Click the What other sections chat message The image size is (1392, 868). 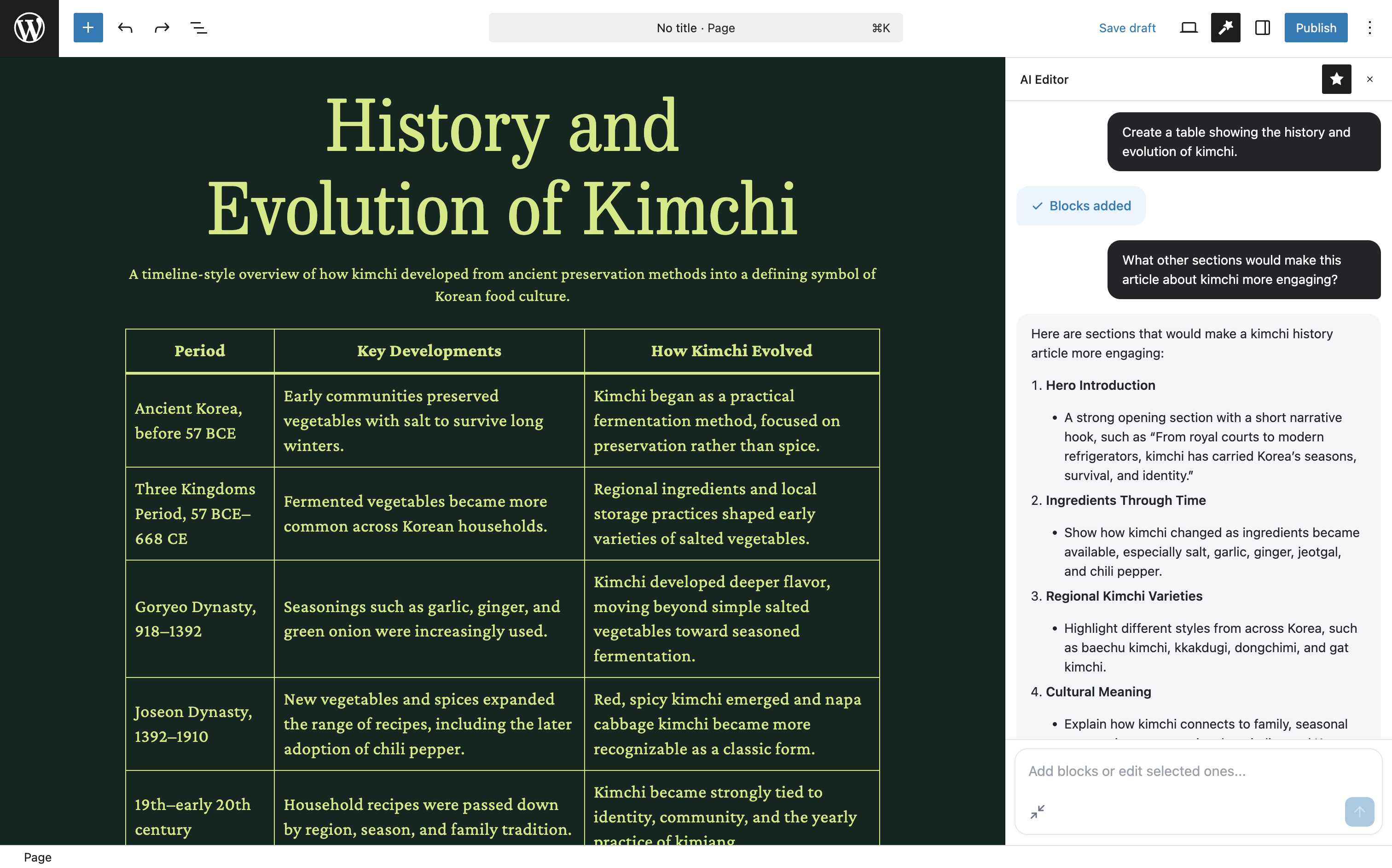pyautogui.click(x=1244, y=270)
